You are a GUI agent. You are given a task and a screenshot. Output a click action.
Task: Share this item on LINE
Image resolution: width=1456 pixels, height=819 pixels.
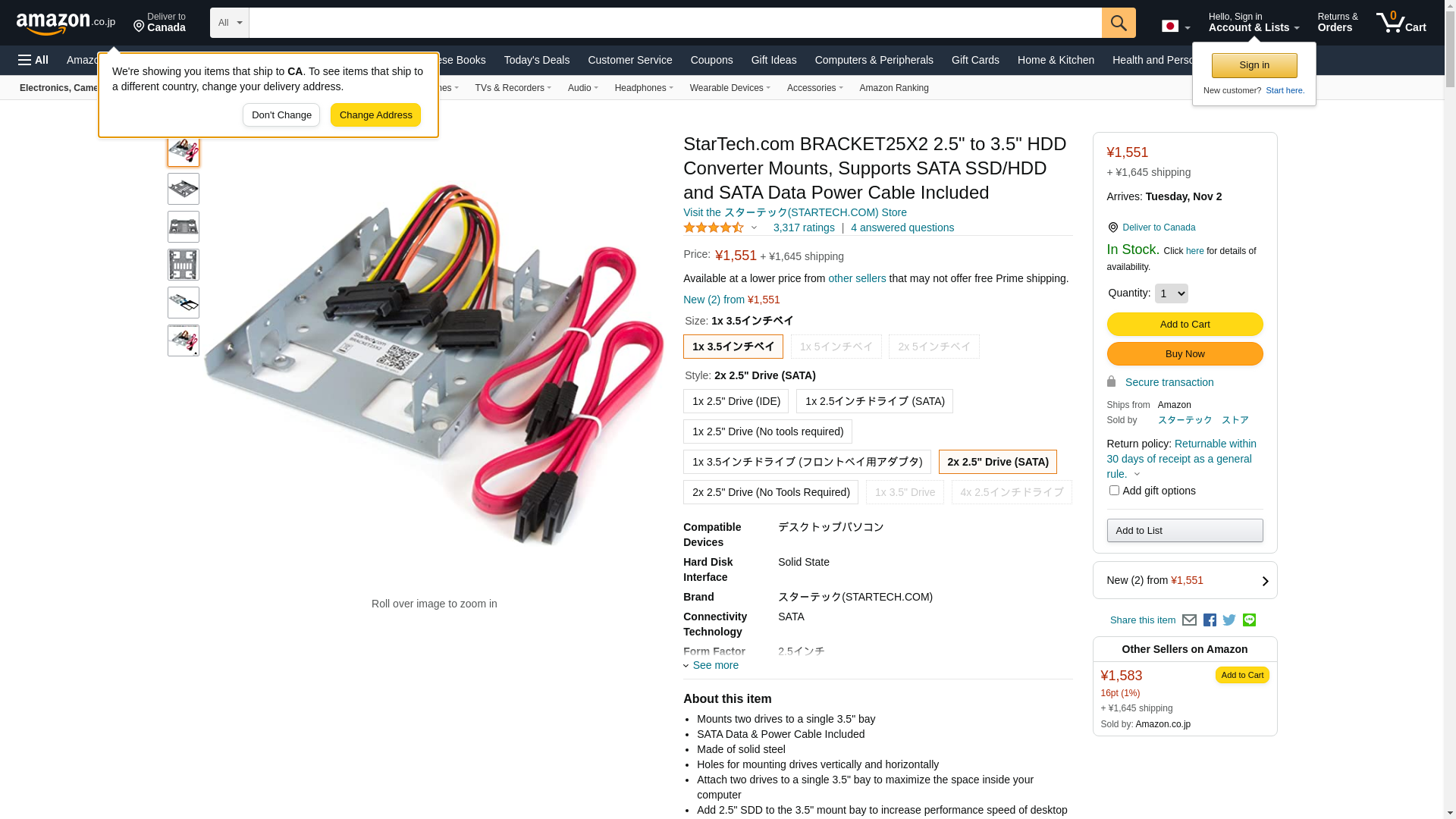(1249, 620)
